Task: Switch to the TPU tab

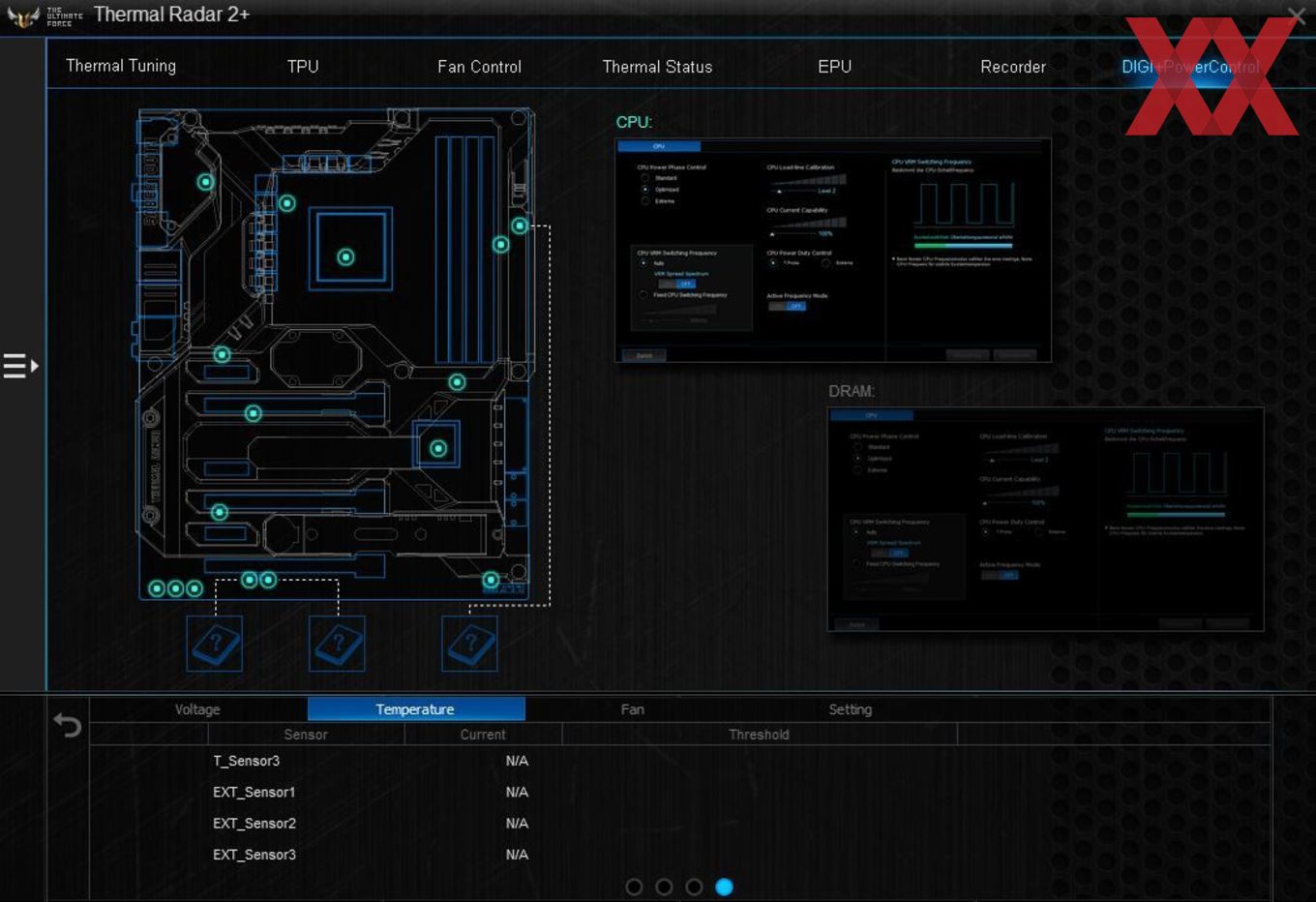Action: click(x=303, y=67)
